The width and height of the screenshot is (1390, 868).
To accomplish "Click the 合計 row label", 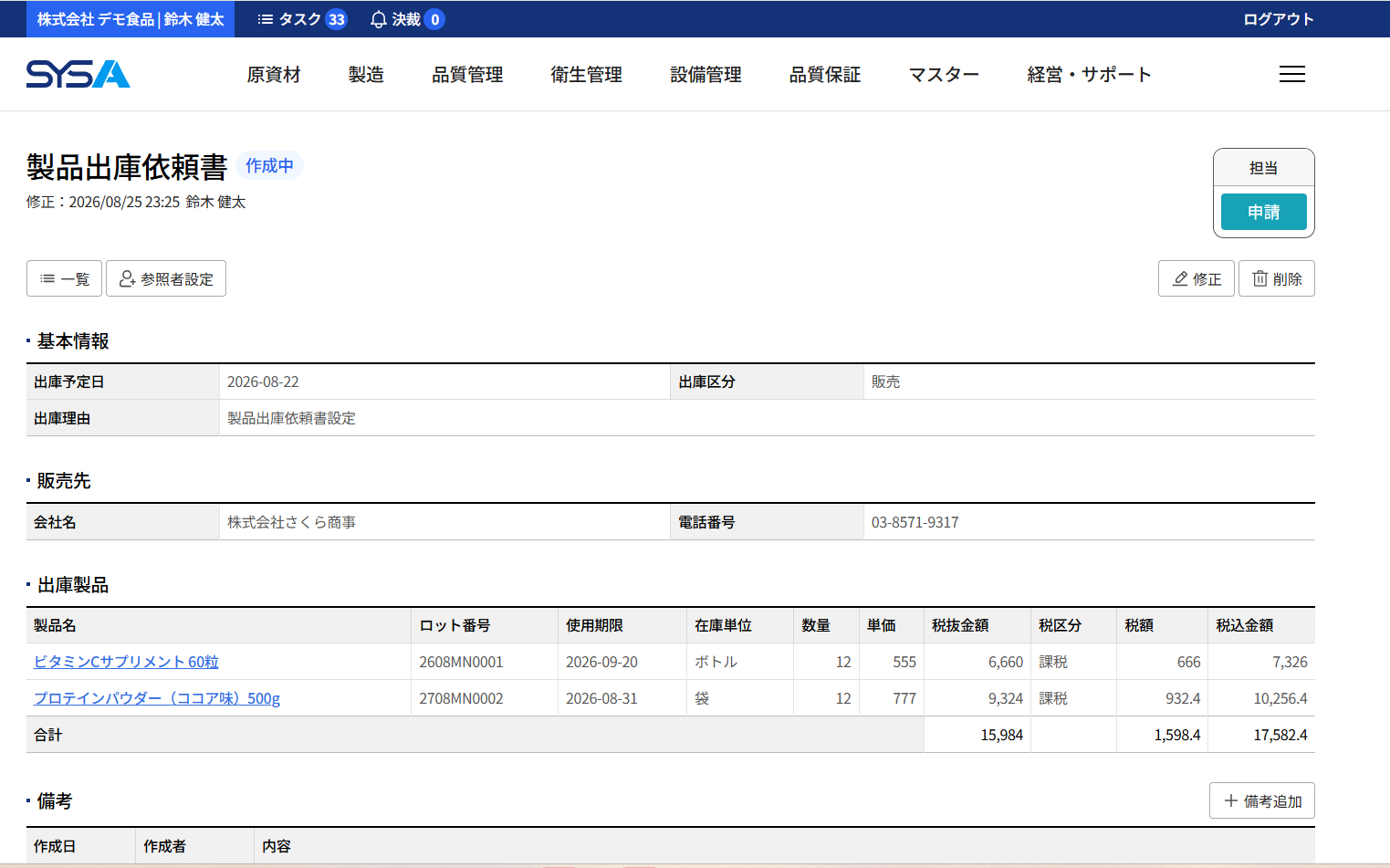I will point(48,735).
